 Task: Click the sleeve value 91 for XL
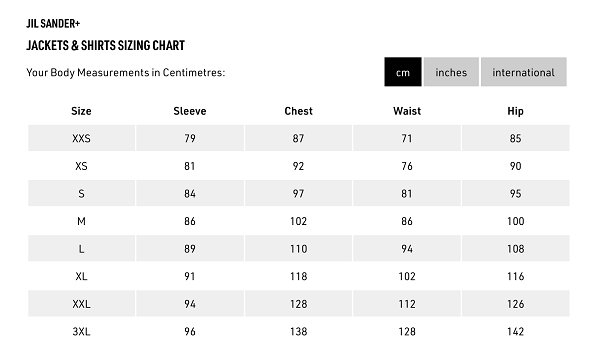coord(190,277)
